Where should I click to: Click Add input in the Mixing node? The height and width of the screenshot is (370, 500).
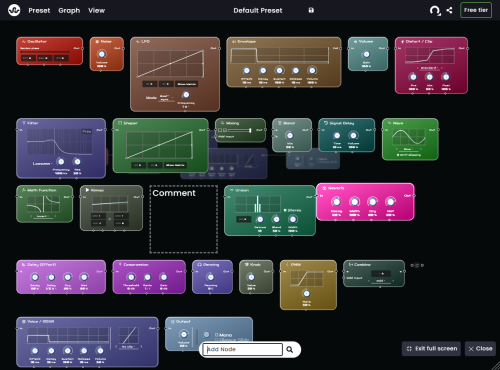click(x=226, y=137)
